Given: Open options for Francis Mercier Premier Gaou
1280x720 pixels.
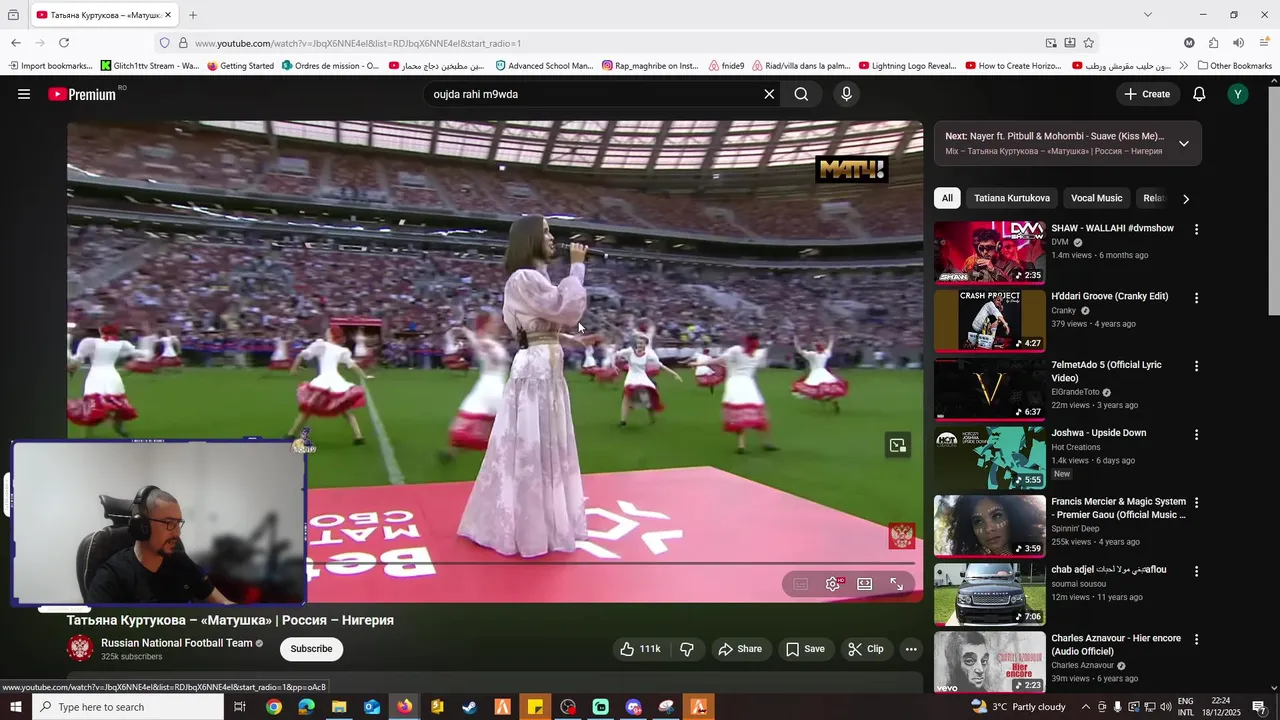Looking at the screenshot, I should (x=1196, y=503).
